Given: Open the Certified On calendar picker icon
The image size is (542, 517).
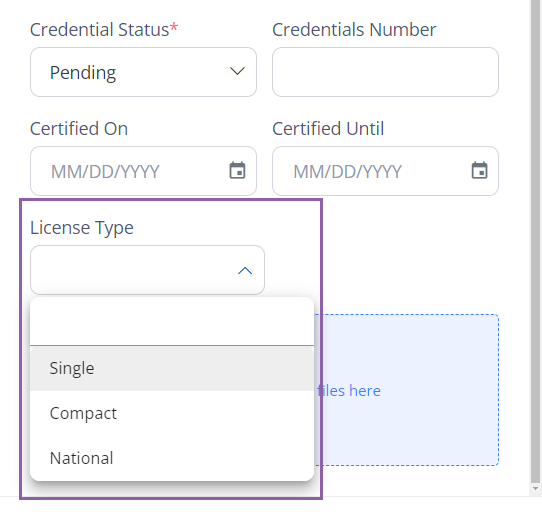Looking at the screenshot, I should coord(237,170).
